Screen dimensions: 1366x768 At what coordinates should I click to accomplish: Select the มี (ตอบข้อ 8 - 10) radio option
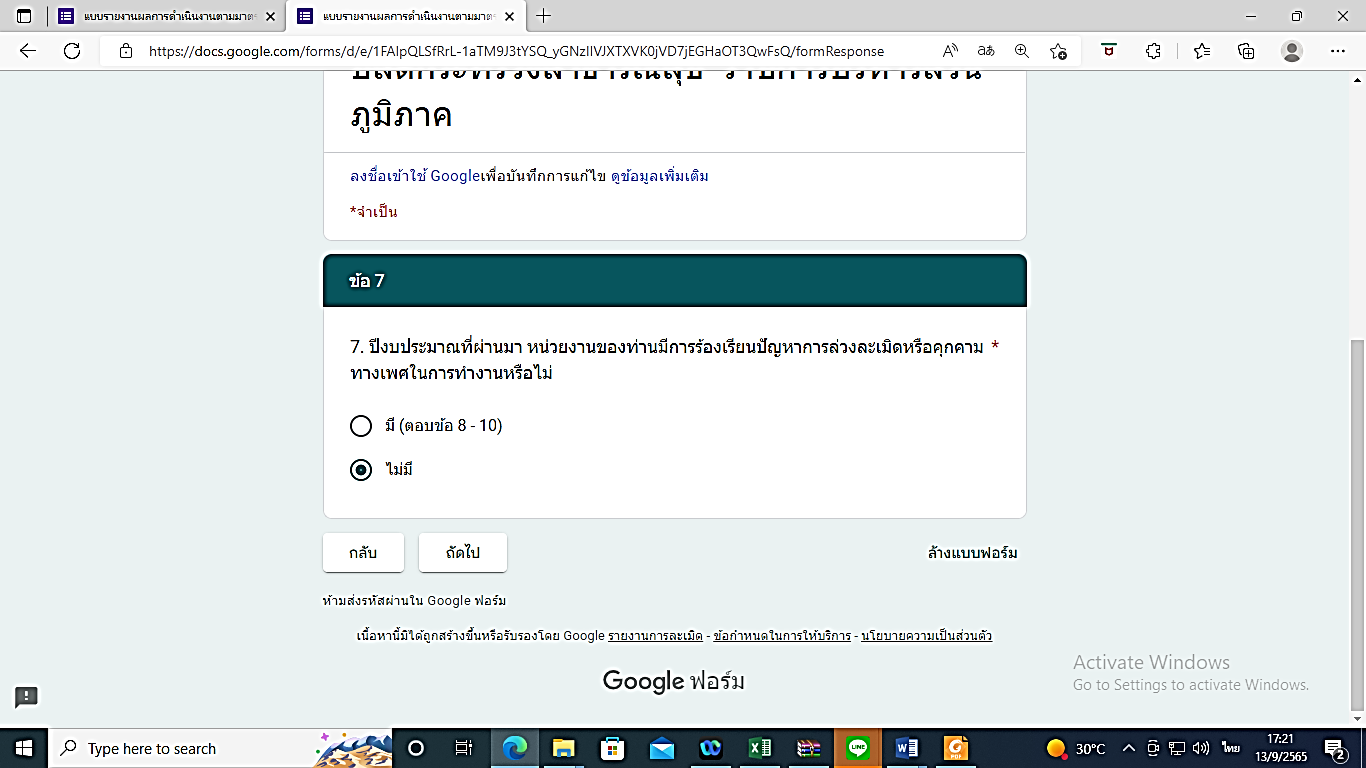tap(361, 426)
